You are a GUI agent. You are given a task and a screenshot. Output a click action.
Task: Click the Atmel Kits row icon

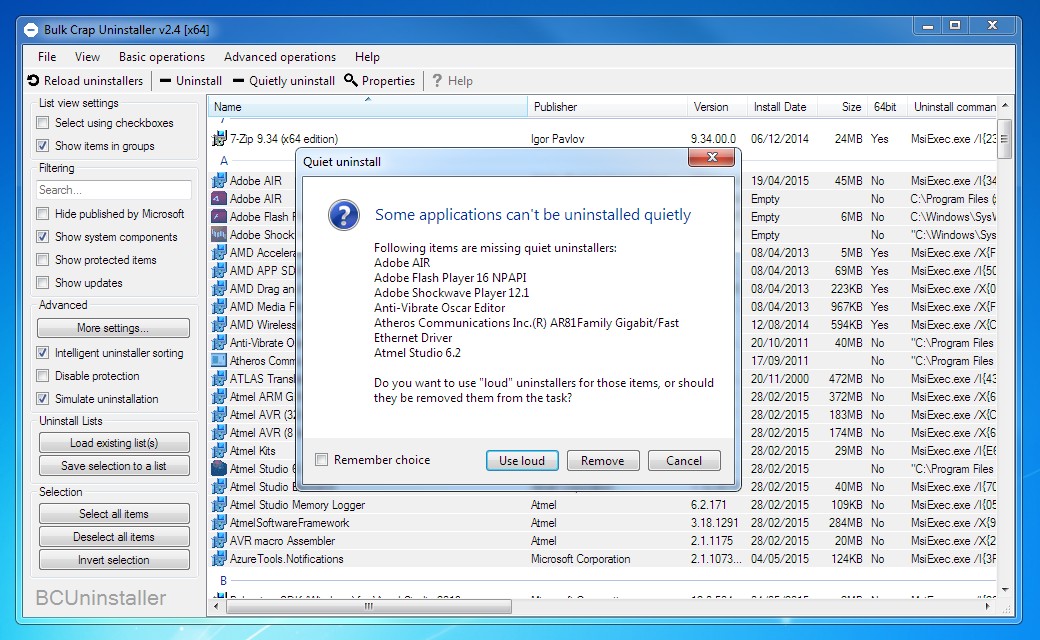click(x=219, y=450)
